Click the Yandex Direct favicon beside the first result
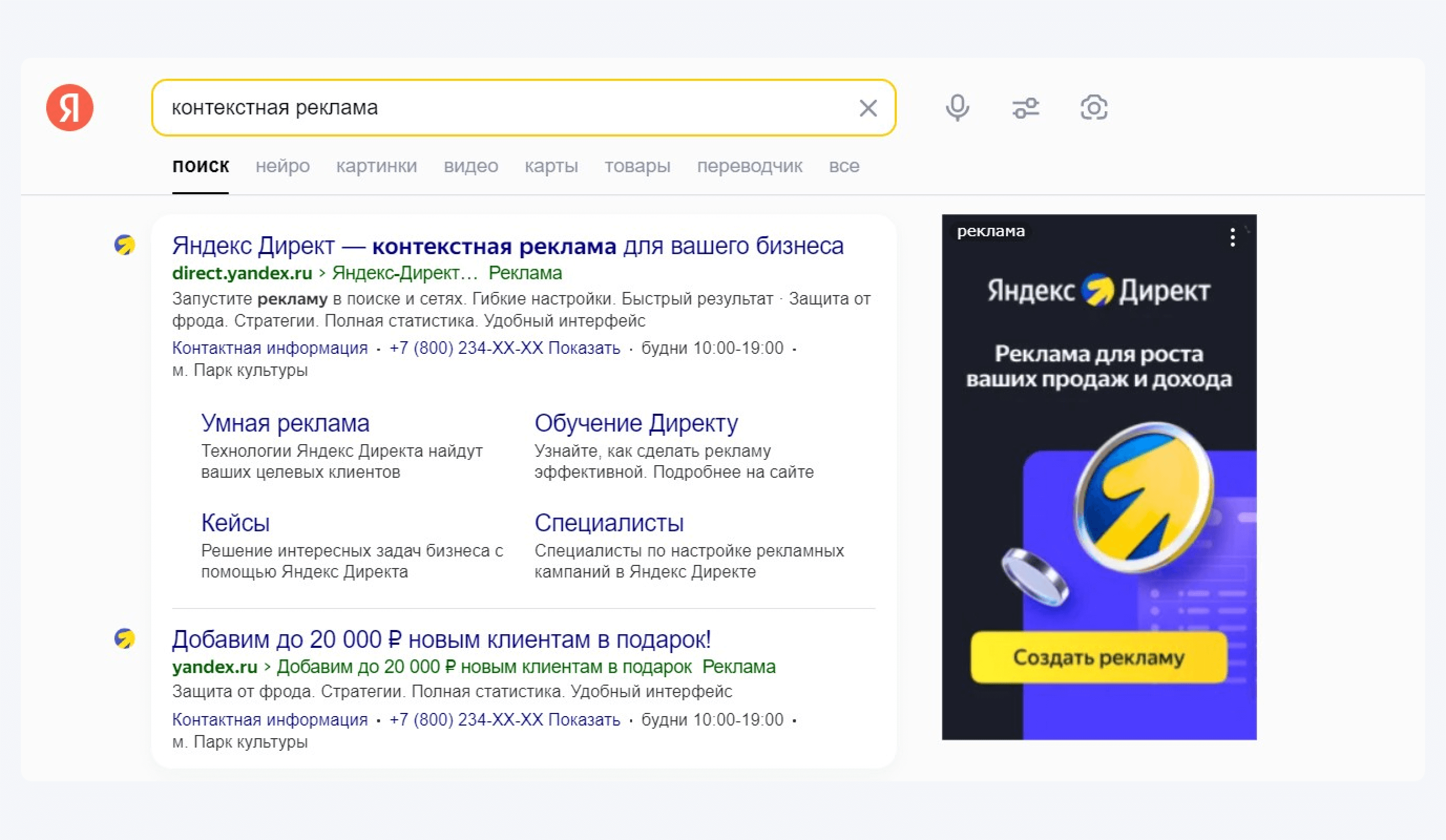 (125, 246)
